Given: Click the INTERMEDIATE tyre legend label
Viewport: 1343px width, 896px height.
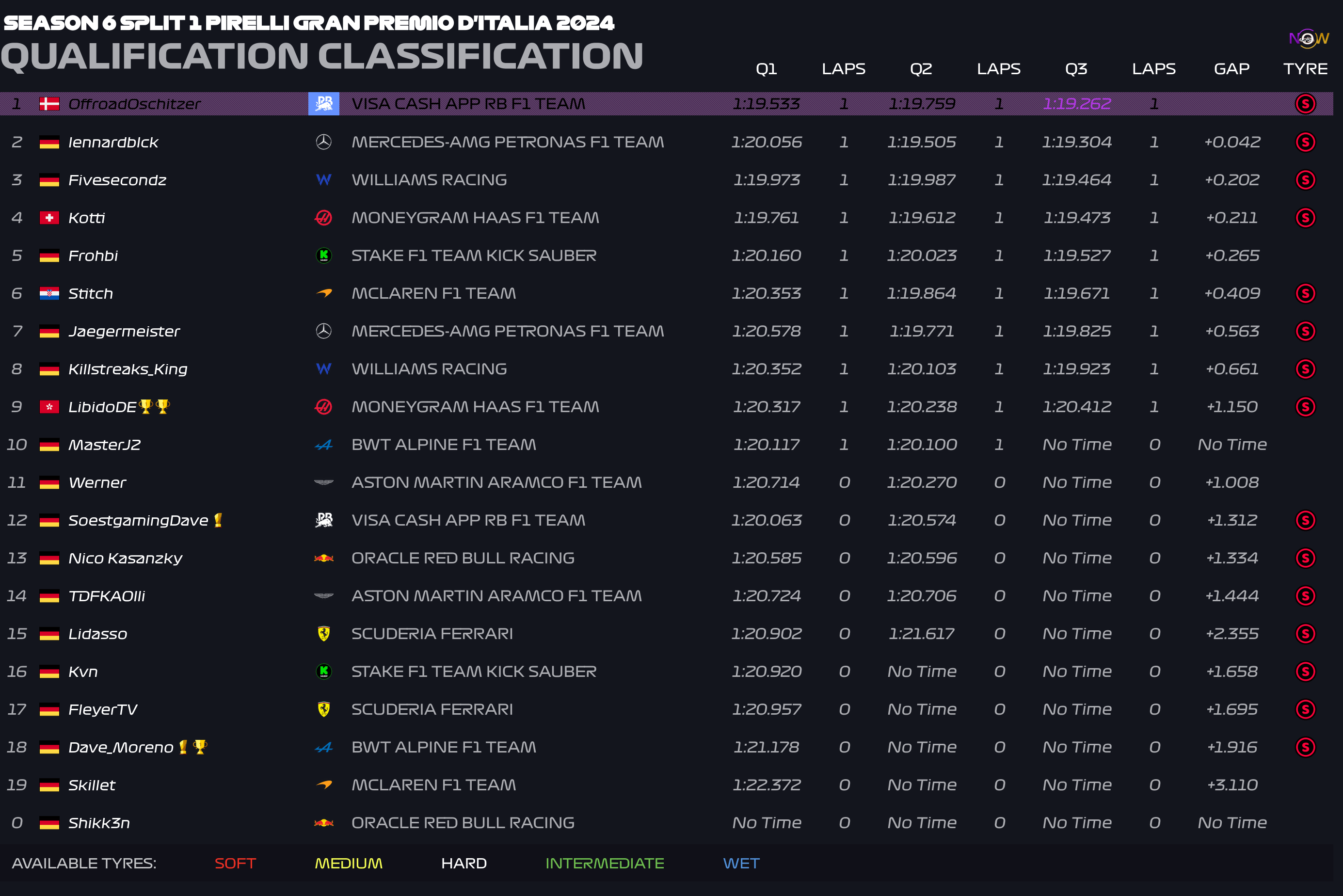Looking at the screenshot, I should (x=605, y=864).
